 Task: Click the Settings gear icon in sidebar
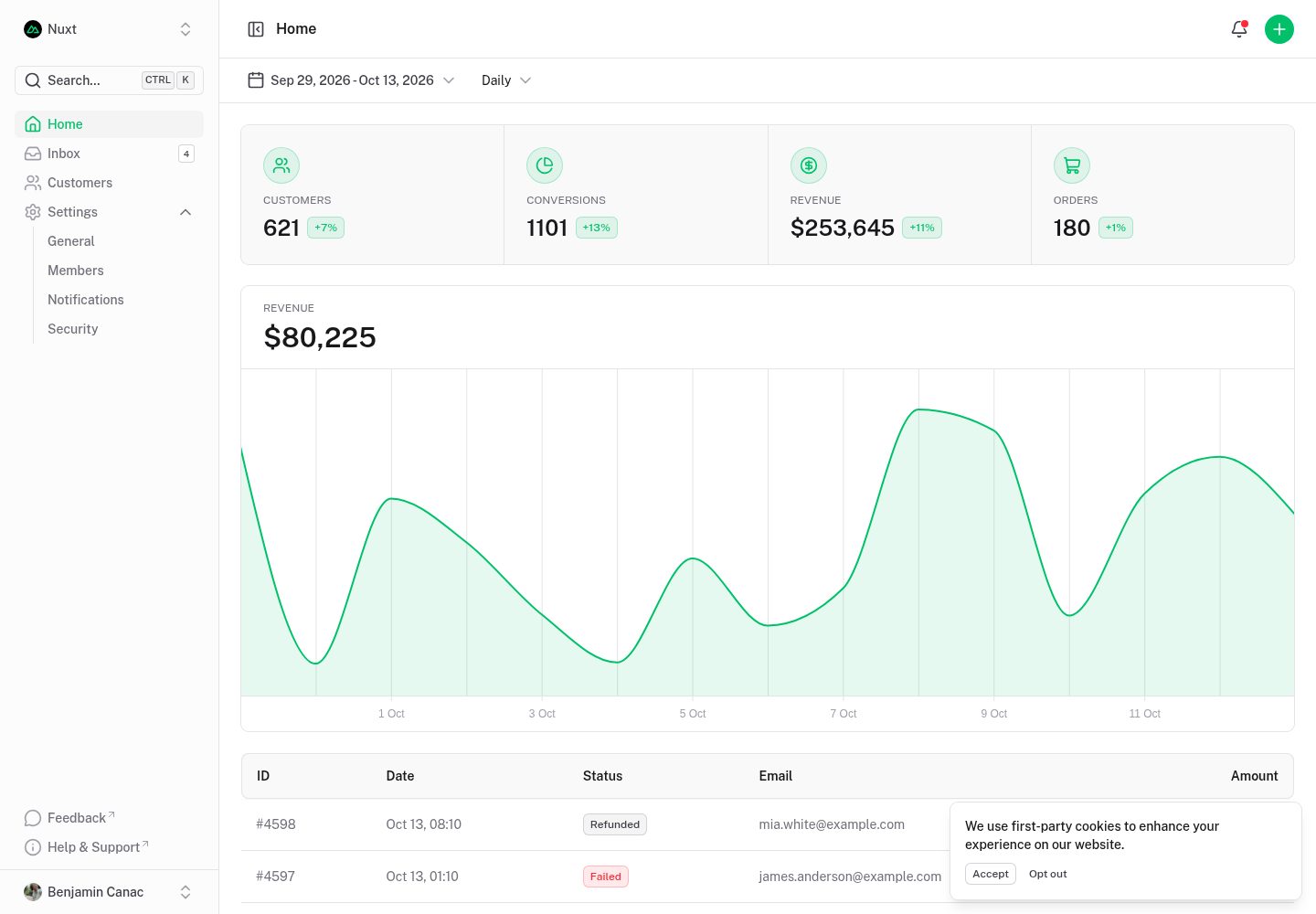pos(33,212)
